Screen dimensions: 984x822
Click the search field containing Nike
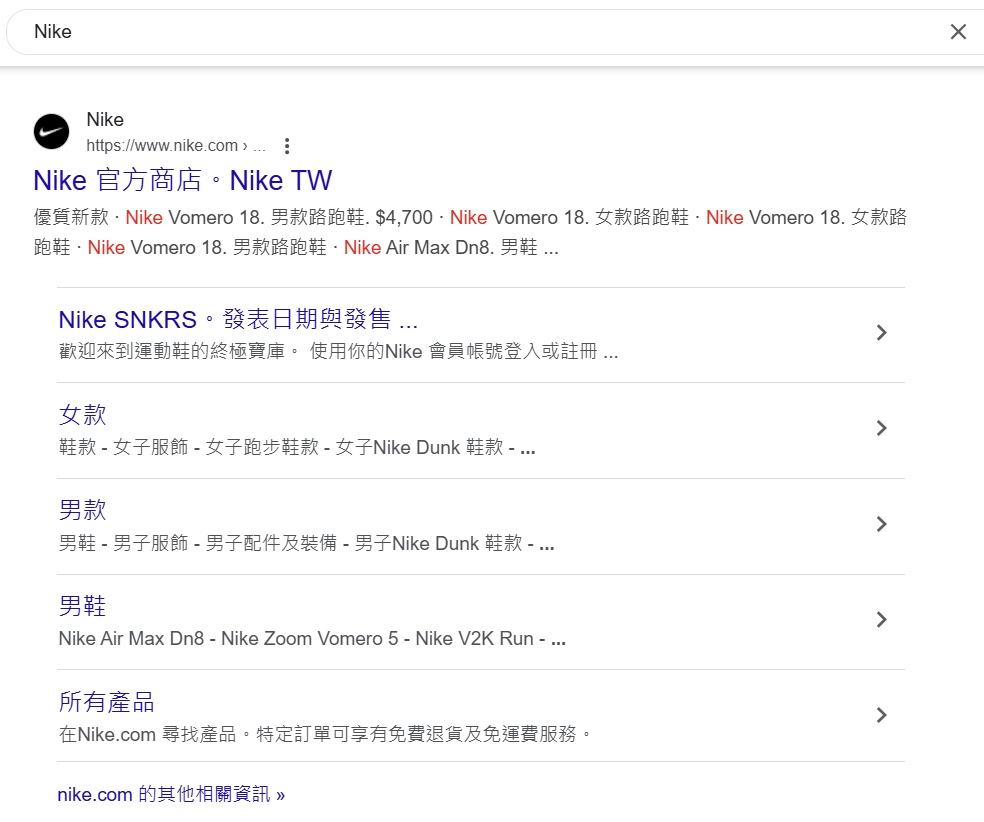tap(480, 32)
